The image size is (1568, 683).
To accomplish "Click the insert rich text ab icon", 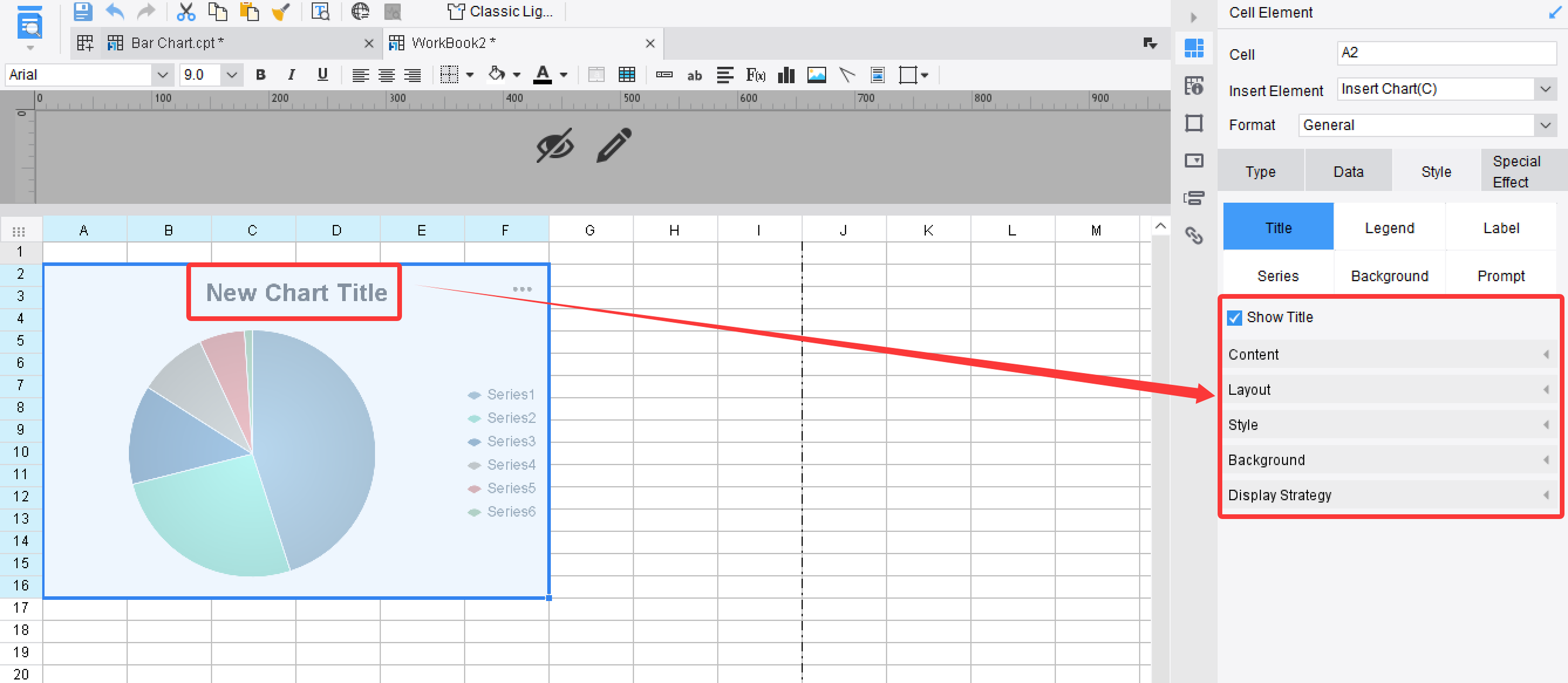I will (694, 76).
